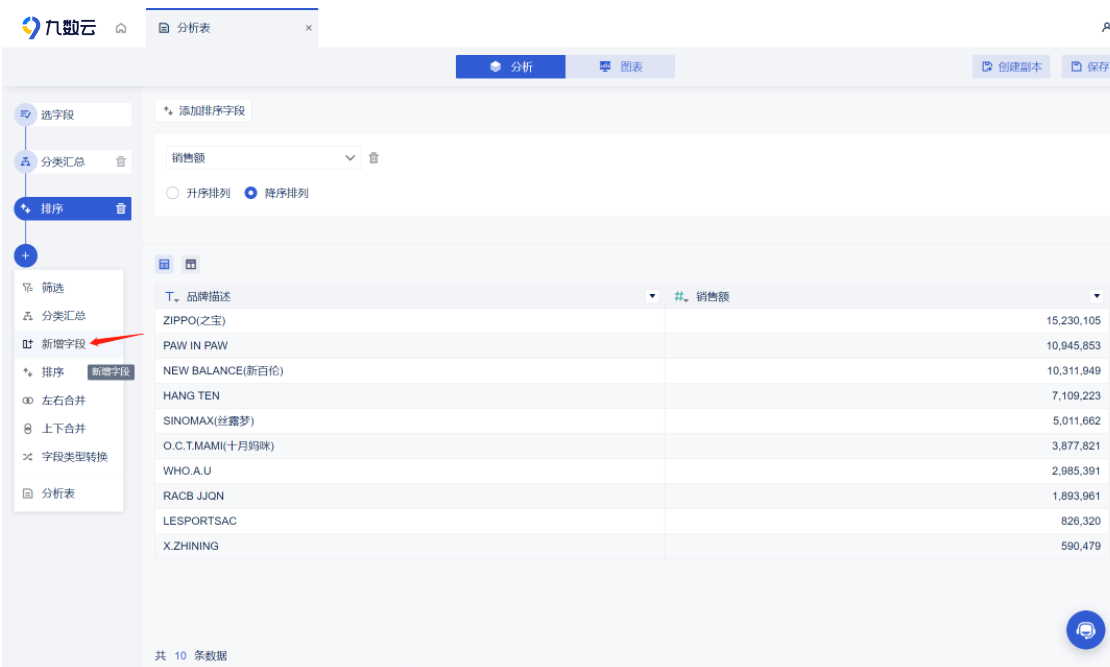The height and width of the screenshot is (667, 1110).
Task: Switch to first table view icon
Action: 164,264
